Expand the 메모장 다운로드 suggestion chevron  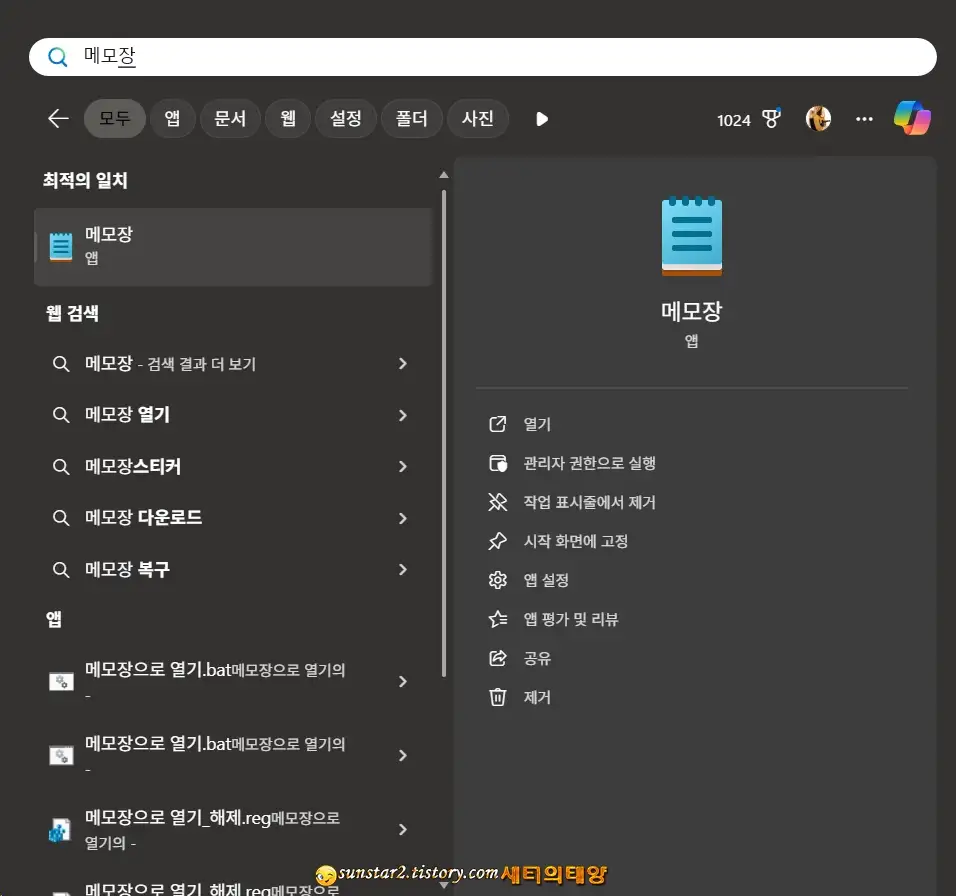tap(403, 518)
